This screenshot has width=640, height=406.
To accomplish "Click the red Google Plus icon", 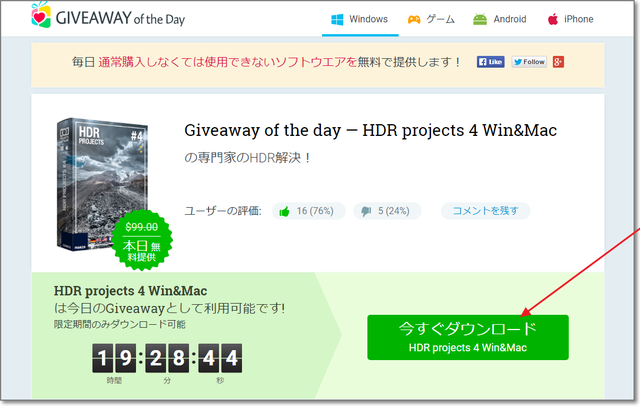I will [x=558, y=62].
